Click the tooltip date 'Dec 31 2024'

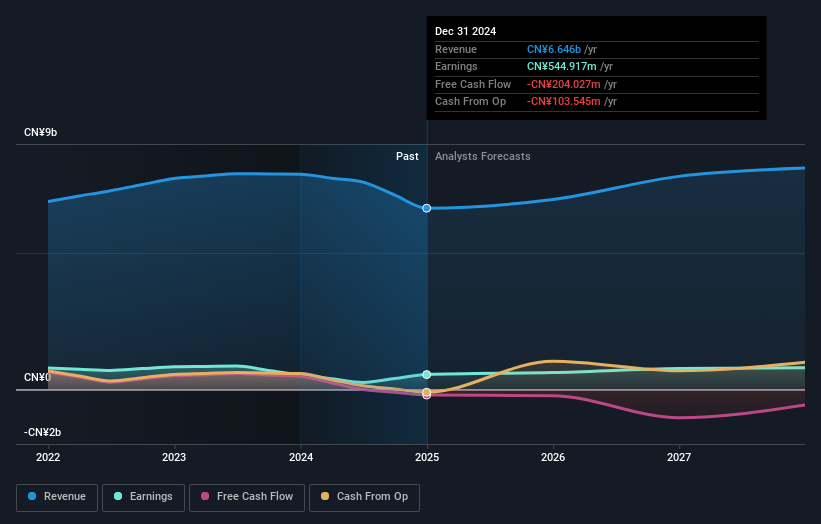coord(465,31)
